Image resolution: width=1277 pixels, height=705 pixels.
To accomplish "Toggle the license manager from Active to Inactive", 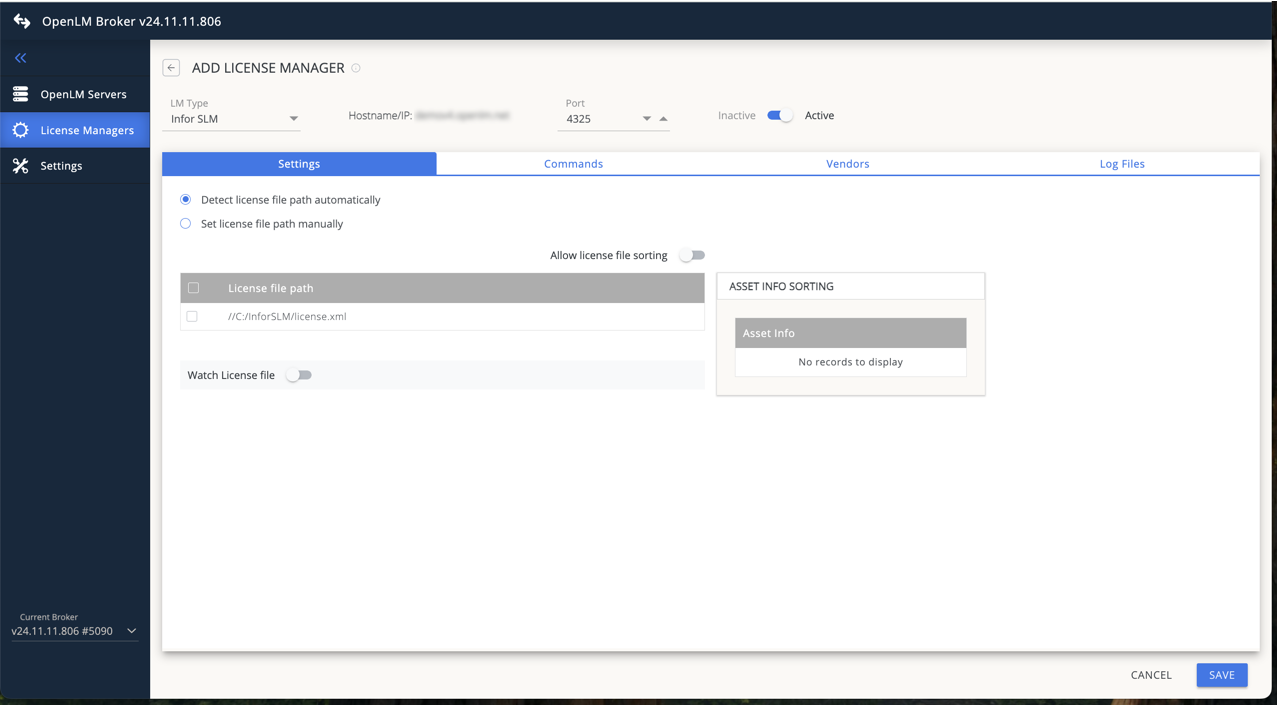I will click(779, 115).
